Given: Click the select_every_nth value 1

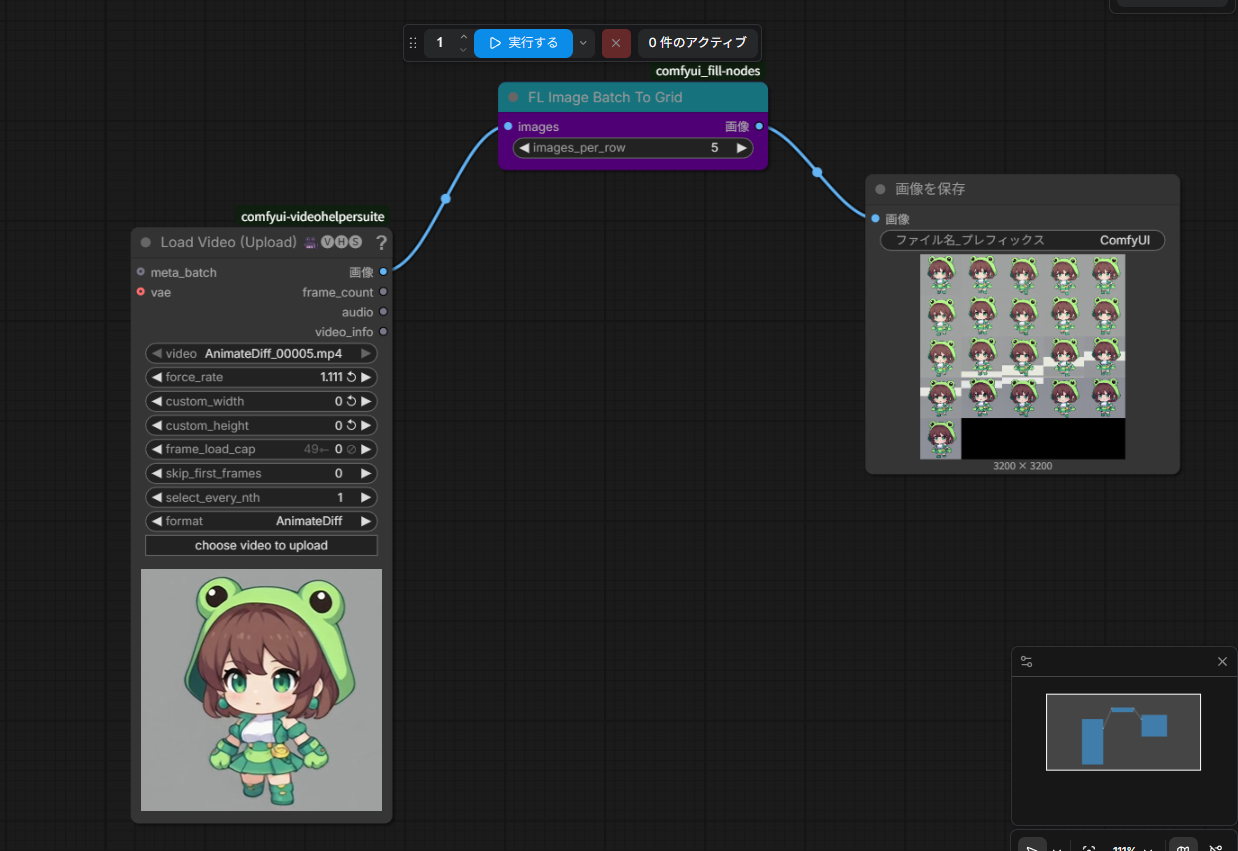Looking at the screenshot, I should point(340,497).
